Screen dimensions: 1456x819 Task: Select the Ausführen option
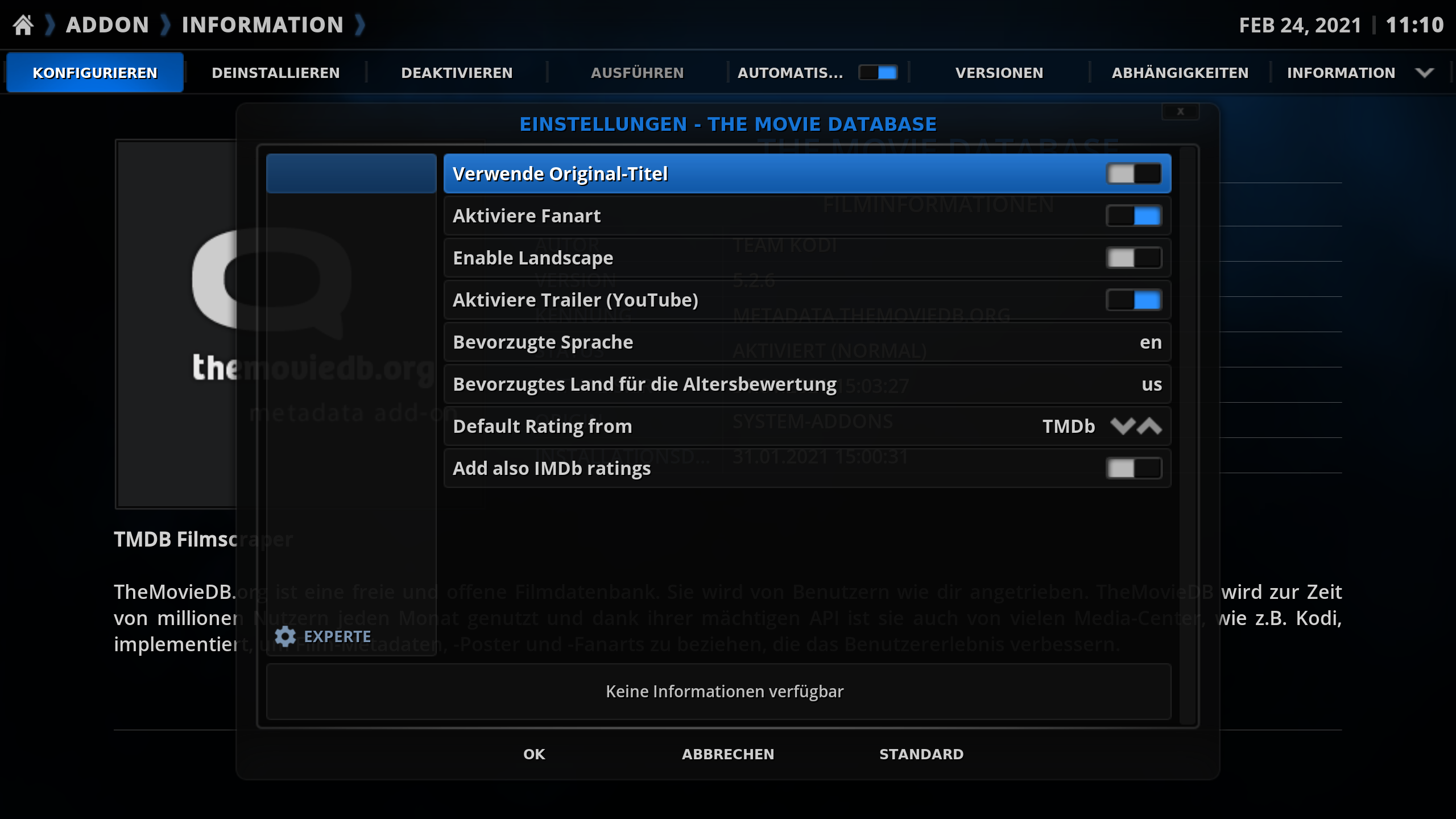pyautogui.click(x=637, y=73)
